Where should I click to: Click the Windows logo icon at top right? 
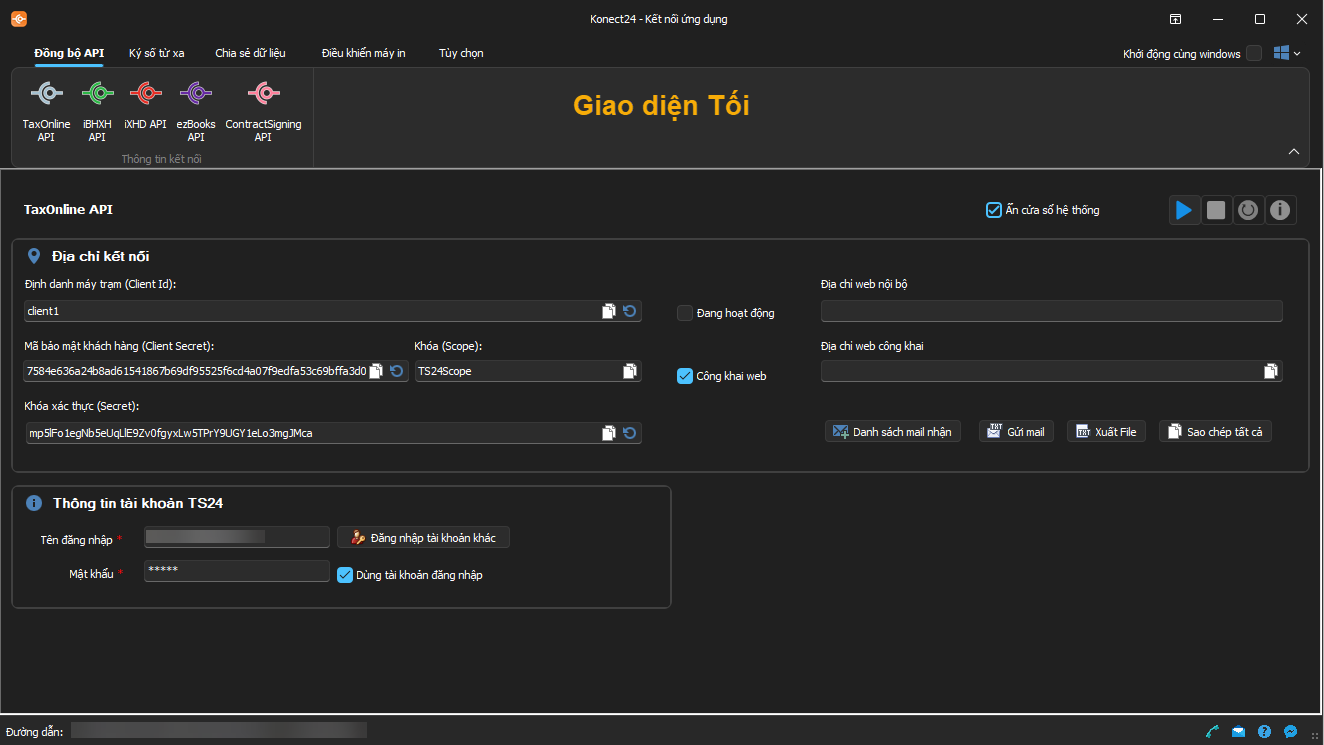click(1281, 53)
